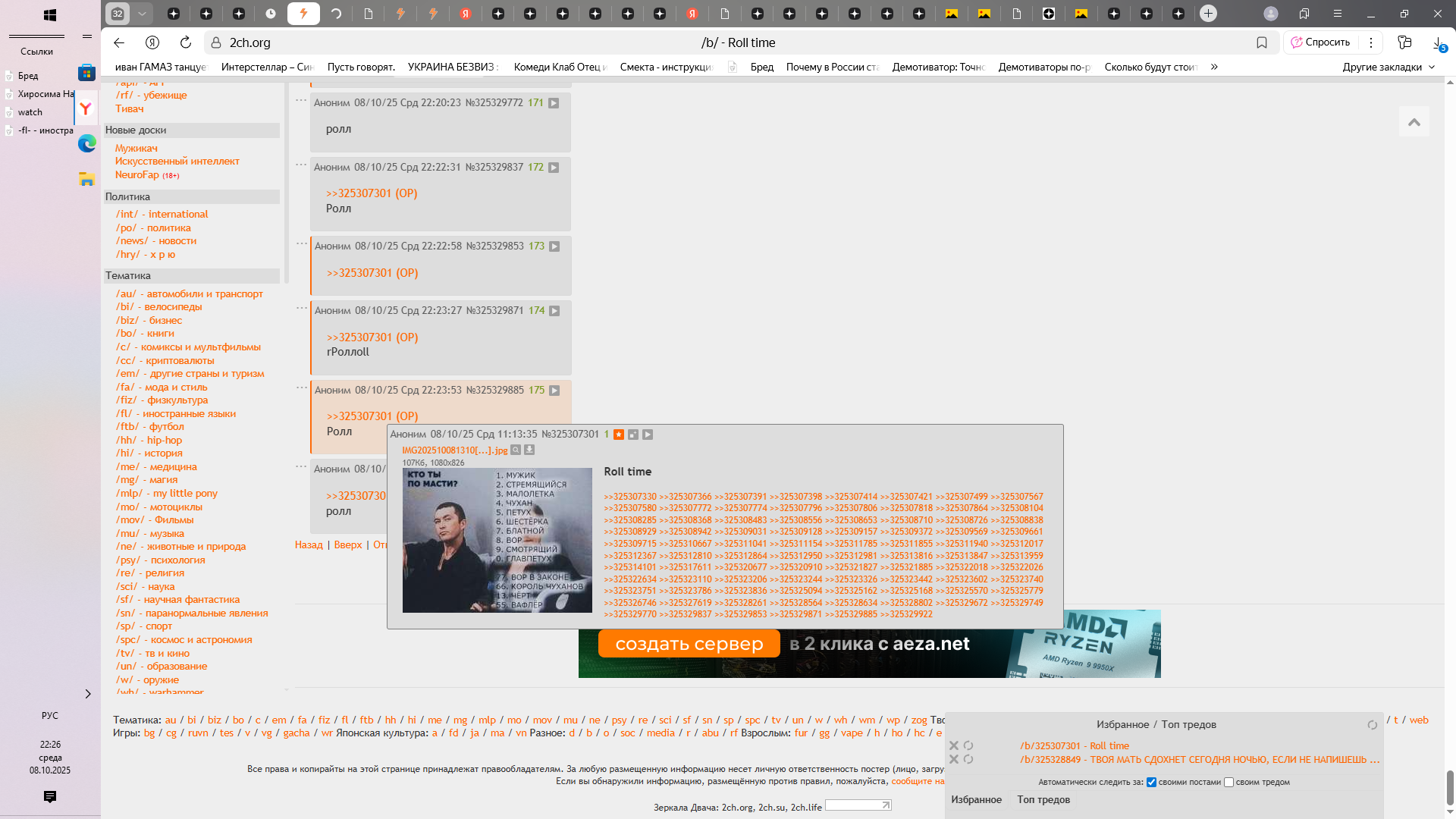The height and width of the screenshot is (819, 1456).
Task: Click the image search icon next to the jpg filename
Action: pos(516,450)
